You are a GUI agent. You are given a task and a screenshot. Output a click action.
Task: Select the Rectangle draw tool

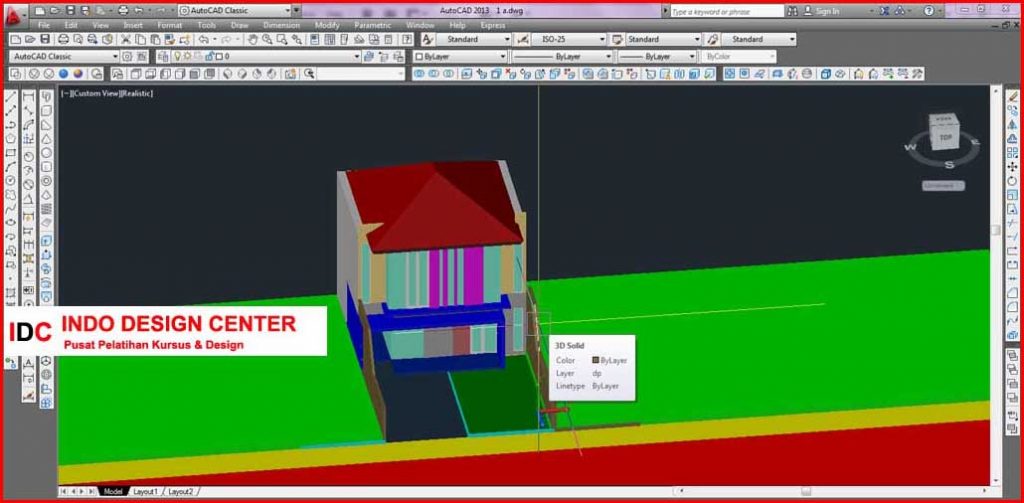pyautogui.click(x=10, y=152)
